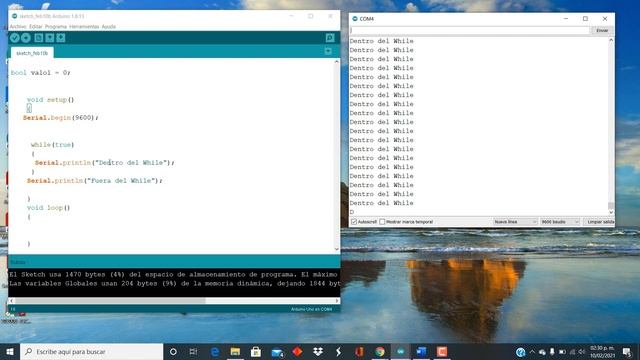Switch to Arduino IDE from the taskbar
The image size is (640, 360).
(x=400, y=351)
